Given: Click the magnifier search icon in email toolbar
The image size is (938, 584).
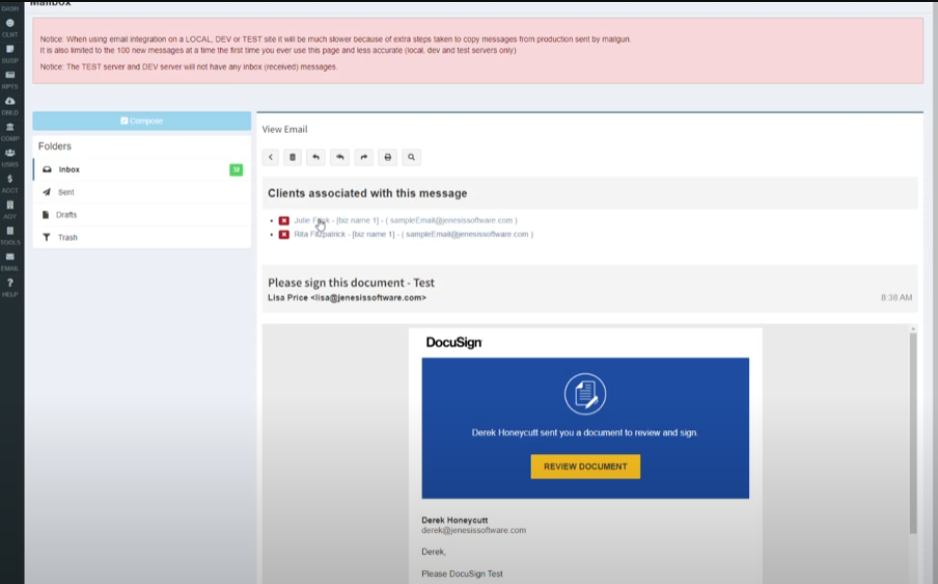Looking at the screenshot, I should pyautogui.click(x=412, y=157).
